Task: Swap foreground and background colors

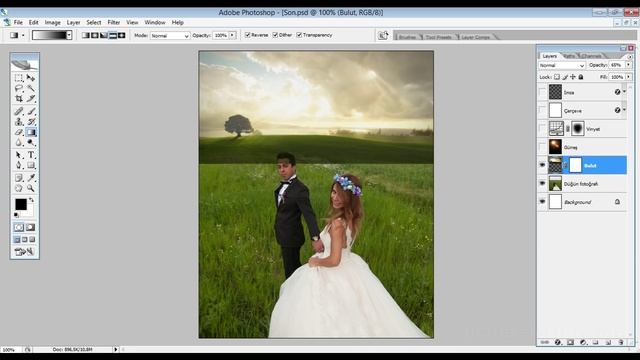Action: (x=31, y=200)
